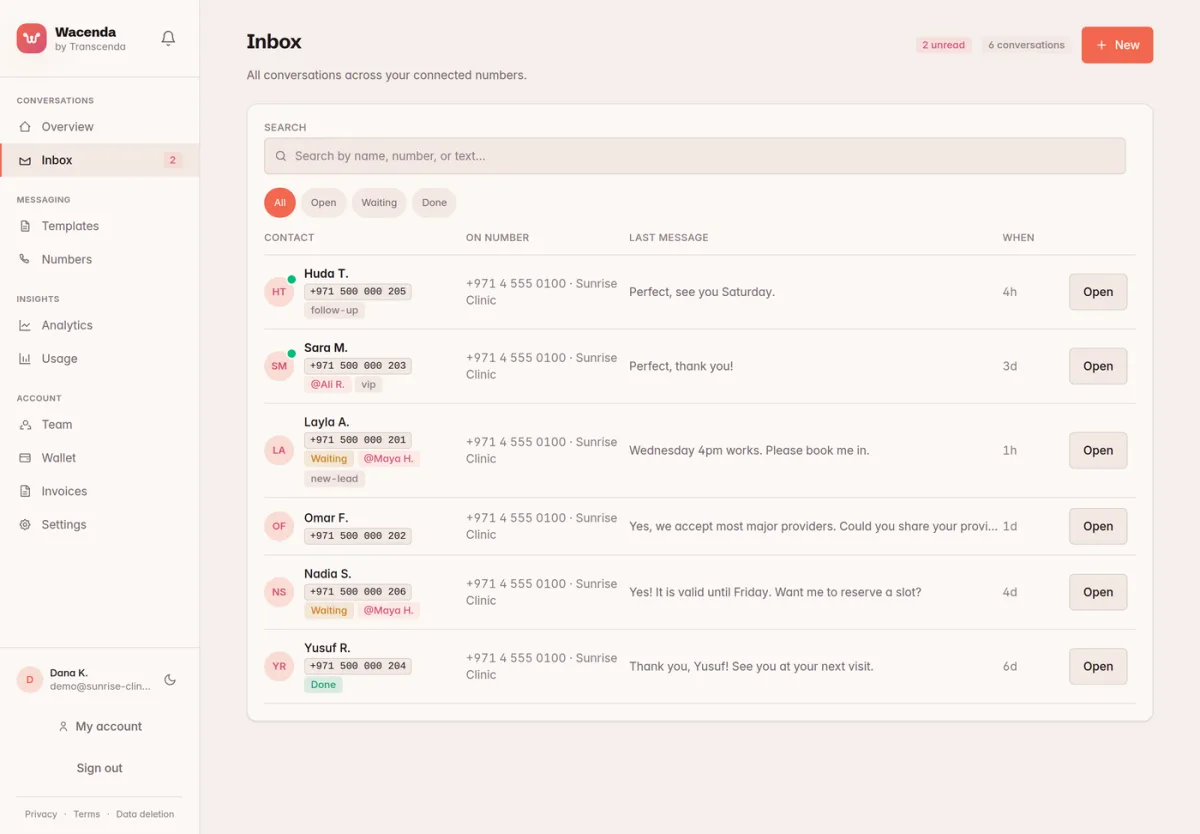This screenshot has height=834, width=1200.
Task: Click the vip tag on Sara M.
Action: [x=369, y=384]
